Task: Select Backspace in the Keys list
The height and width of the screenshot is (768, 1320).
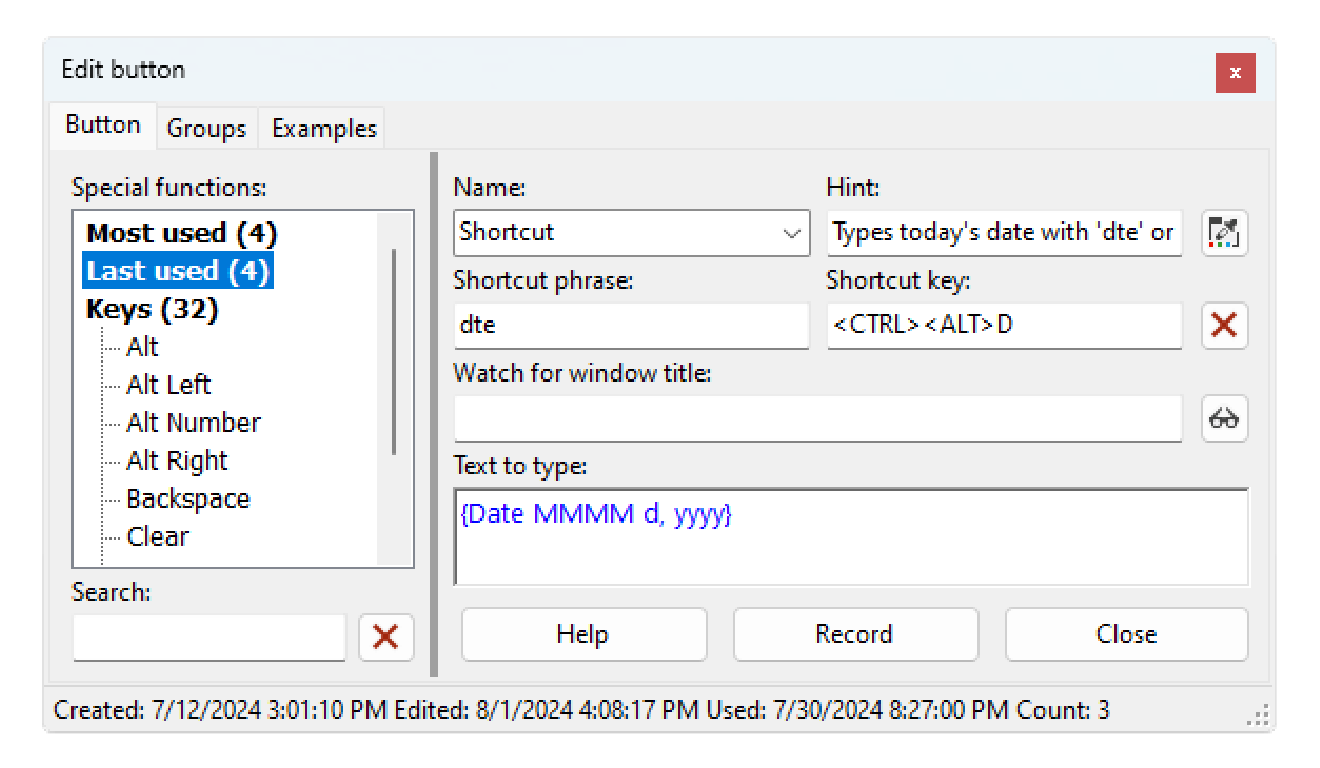Action: pyautogui.click(x=188, y=499)
